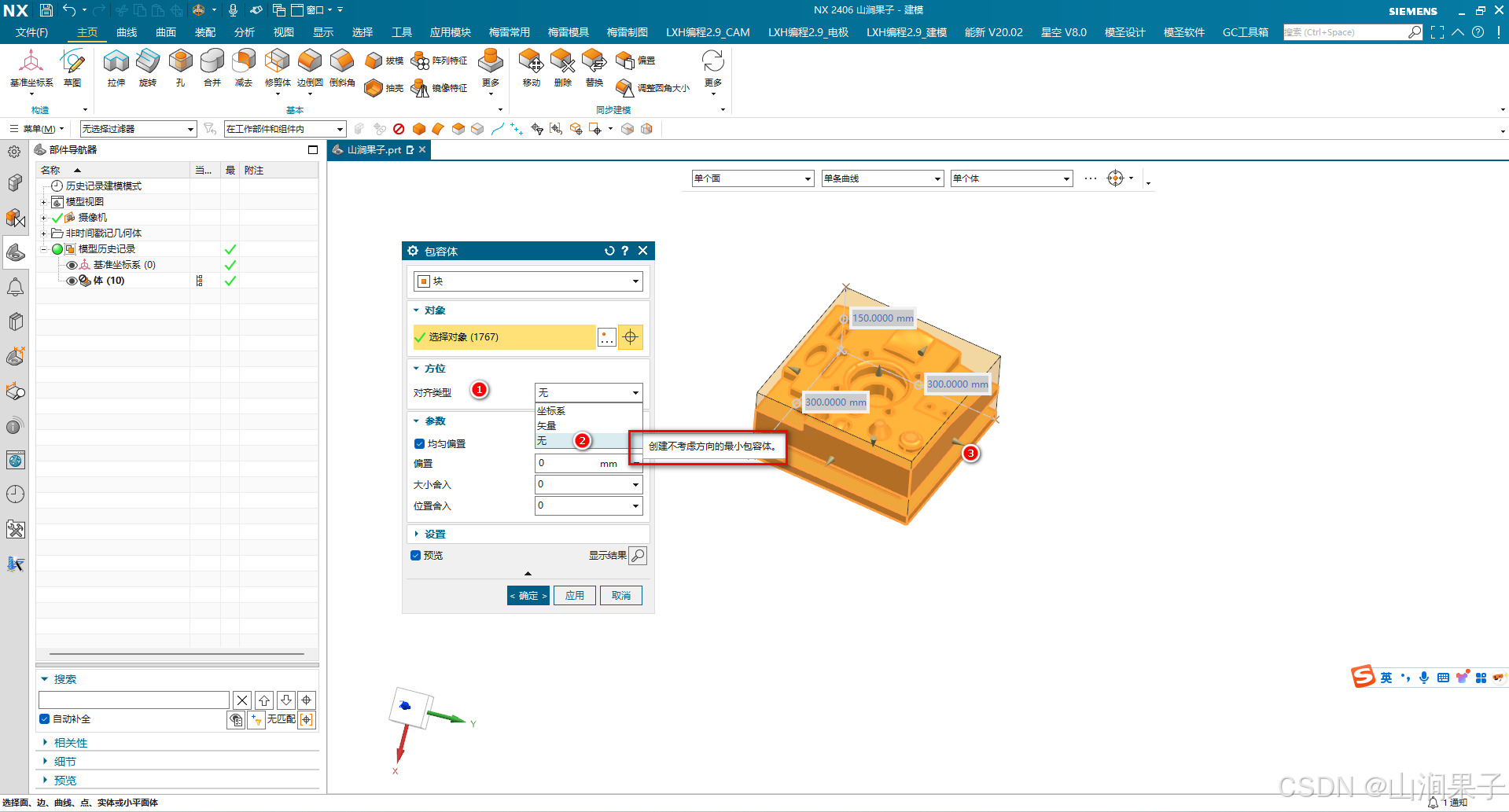Click the 减去 (Subtract) tool
Screen dimensions: 1509x812
pos(244,68)
